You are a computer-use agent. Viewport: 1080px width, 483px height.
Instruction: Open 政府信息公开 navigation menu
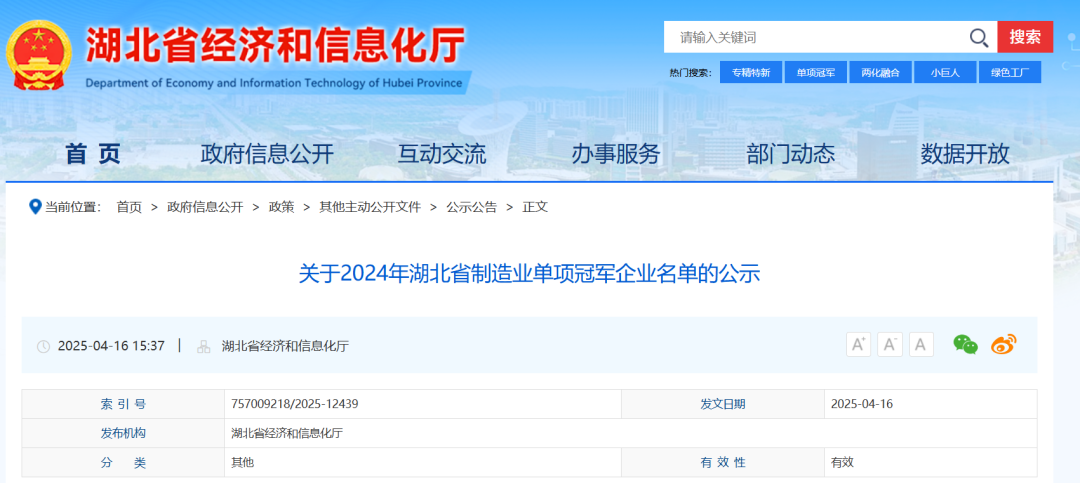[x=267, y=154]
